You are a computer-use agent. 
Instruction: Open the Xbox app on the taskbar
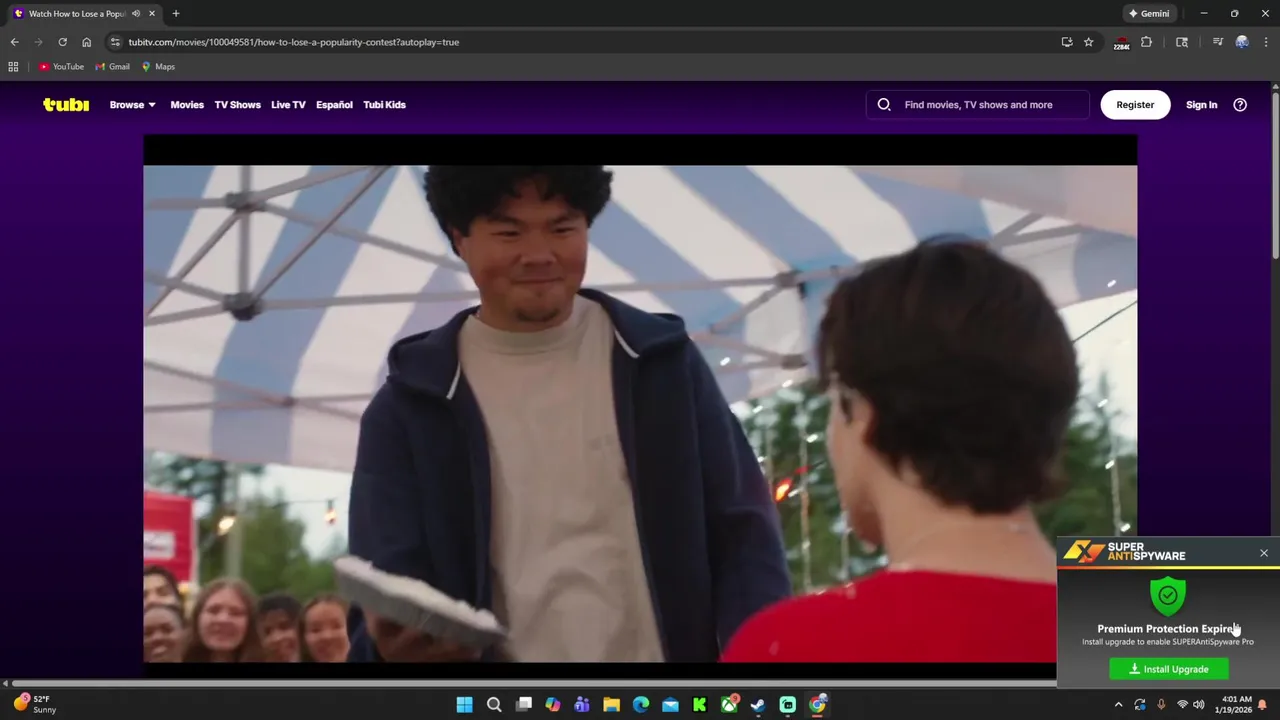(729, 705)
